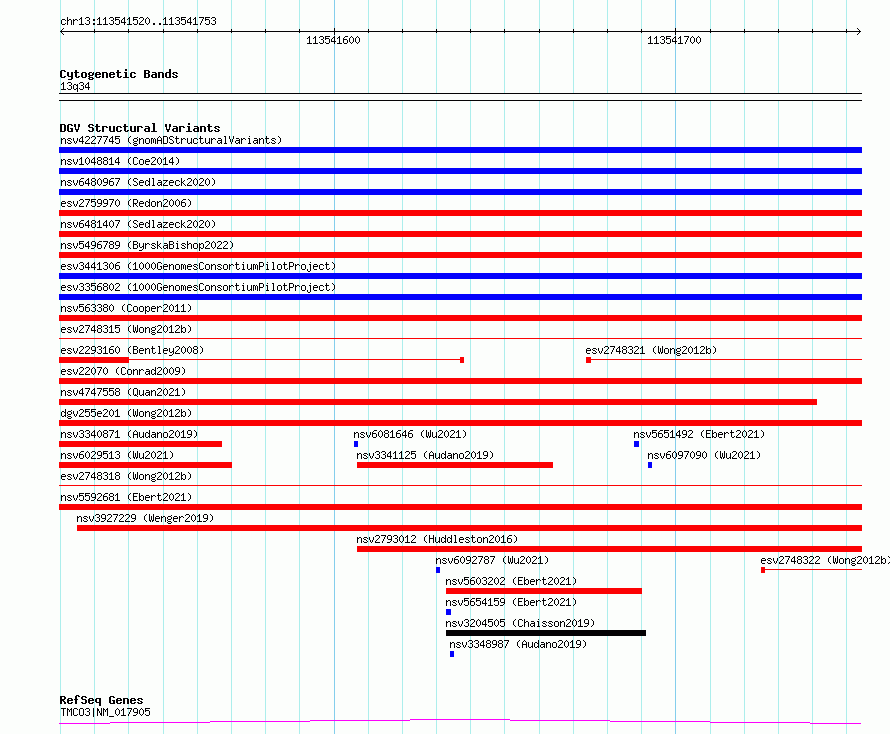Select esv2748318 (Wong2012b) label
890x734 pixels.
pyautogui.click(x=126, y=476)
